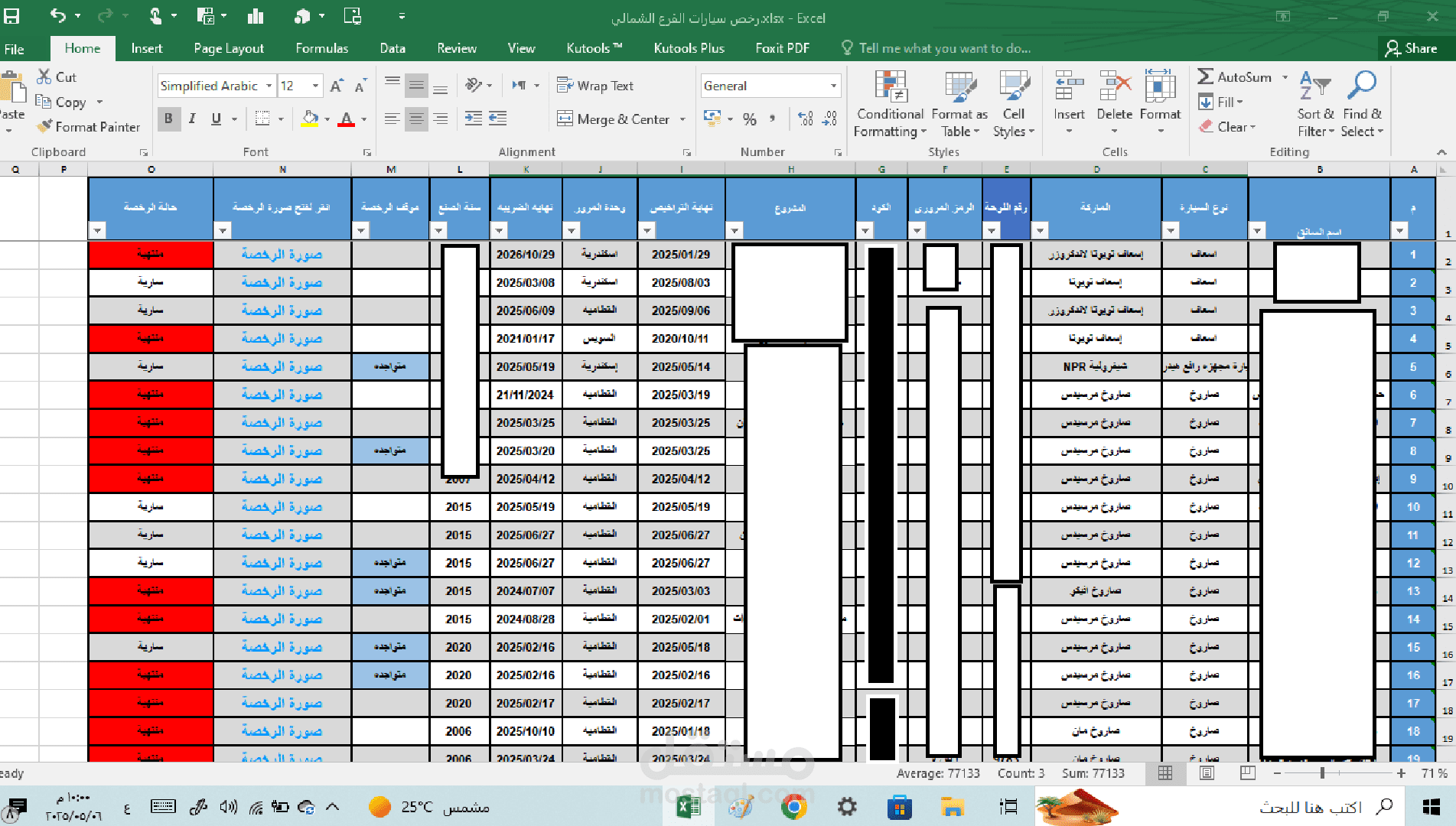1456x826 pixels.
Task: Save the workbook with the Save icon
Action: pyautogui.click(x=12, y=15)
